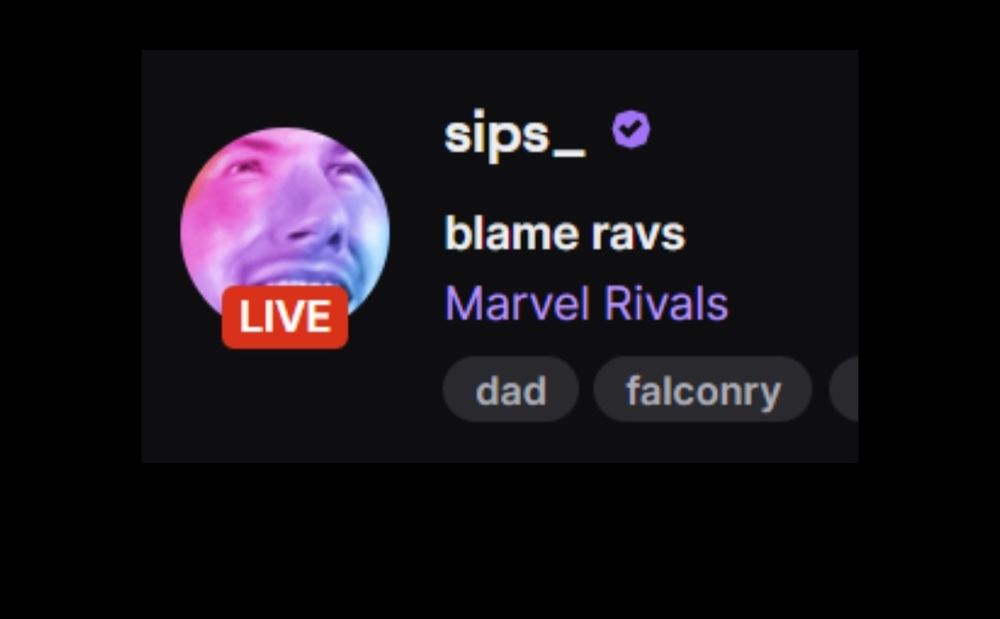Open the Marvel Rivals category link

click(x=586, y=303)
